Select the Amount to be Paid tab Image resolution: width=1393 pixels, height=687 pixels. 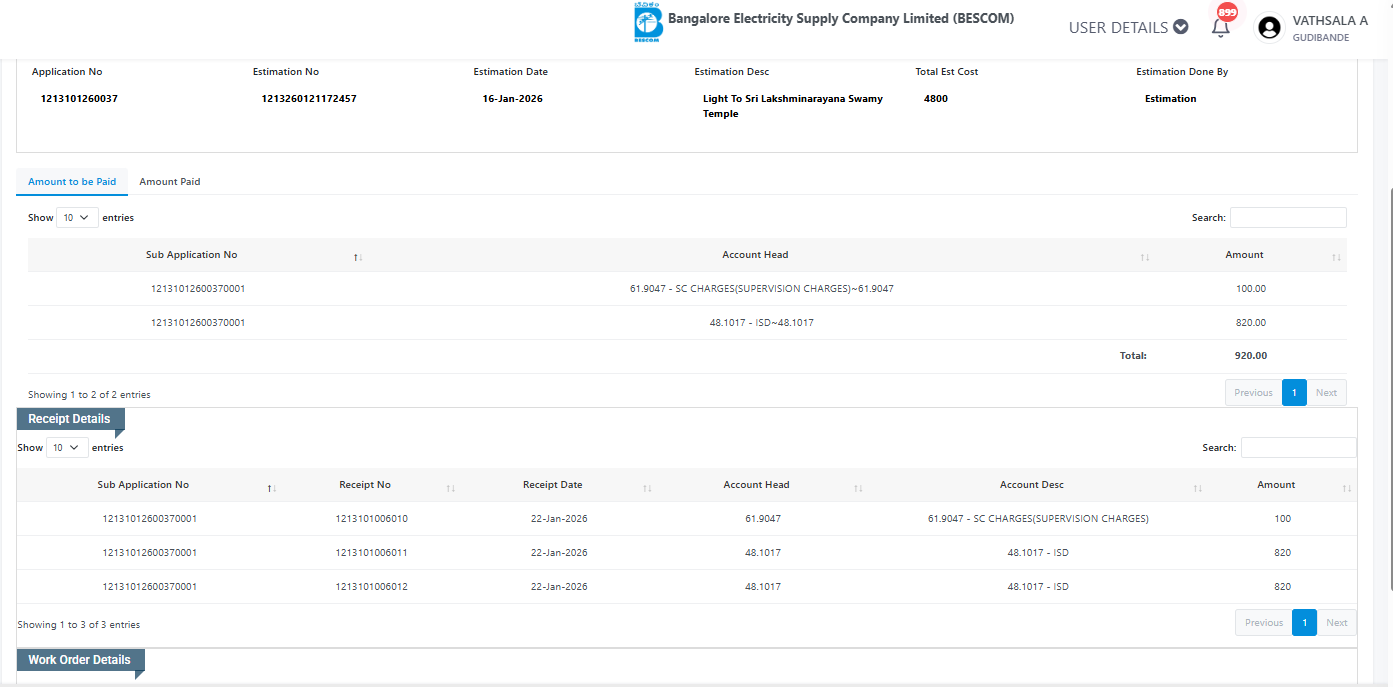[x=72, y=182]
